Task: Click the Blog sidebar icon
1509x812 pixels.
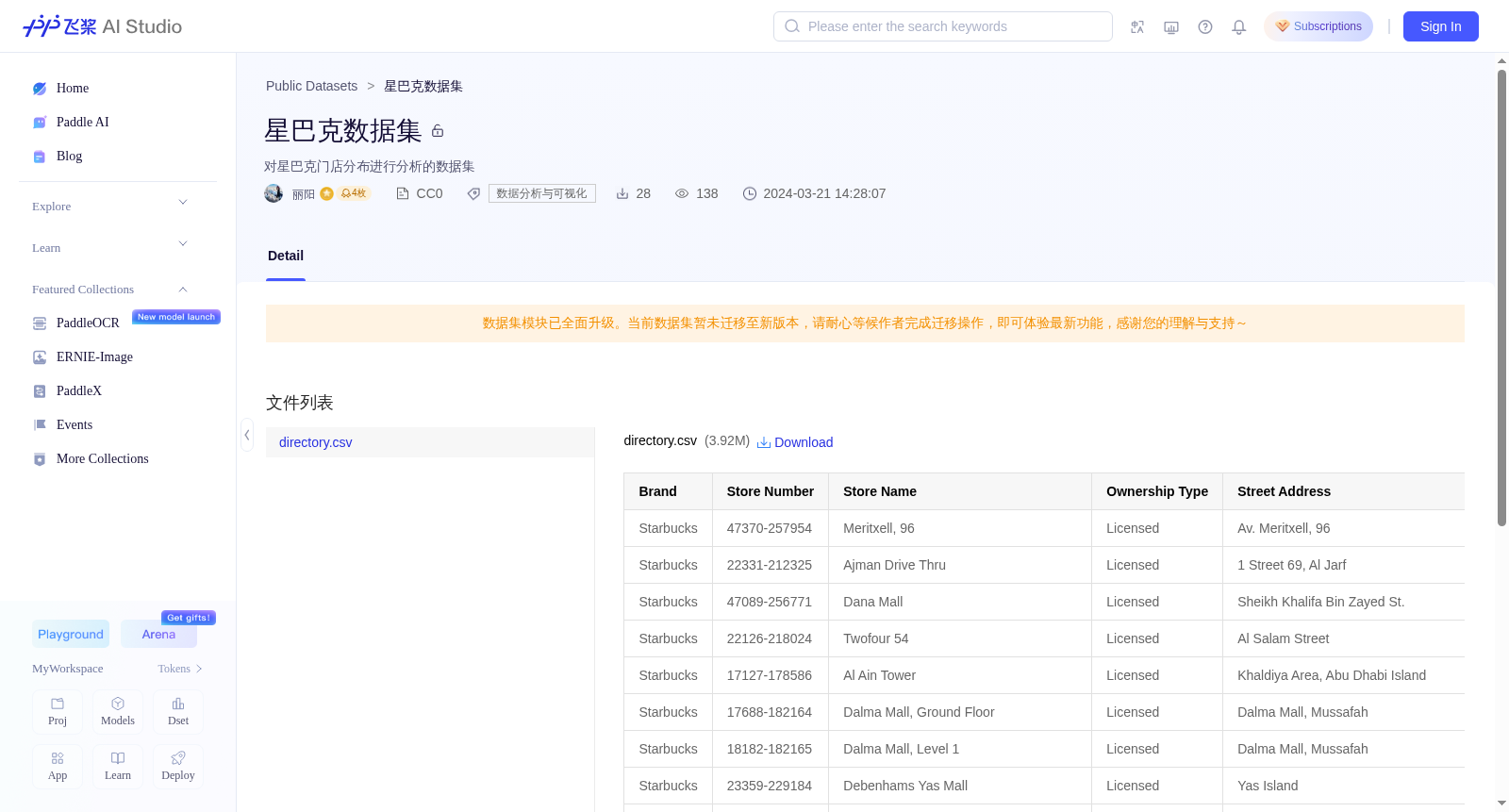Action: [40, 157]
